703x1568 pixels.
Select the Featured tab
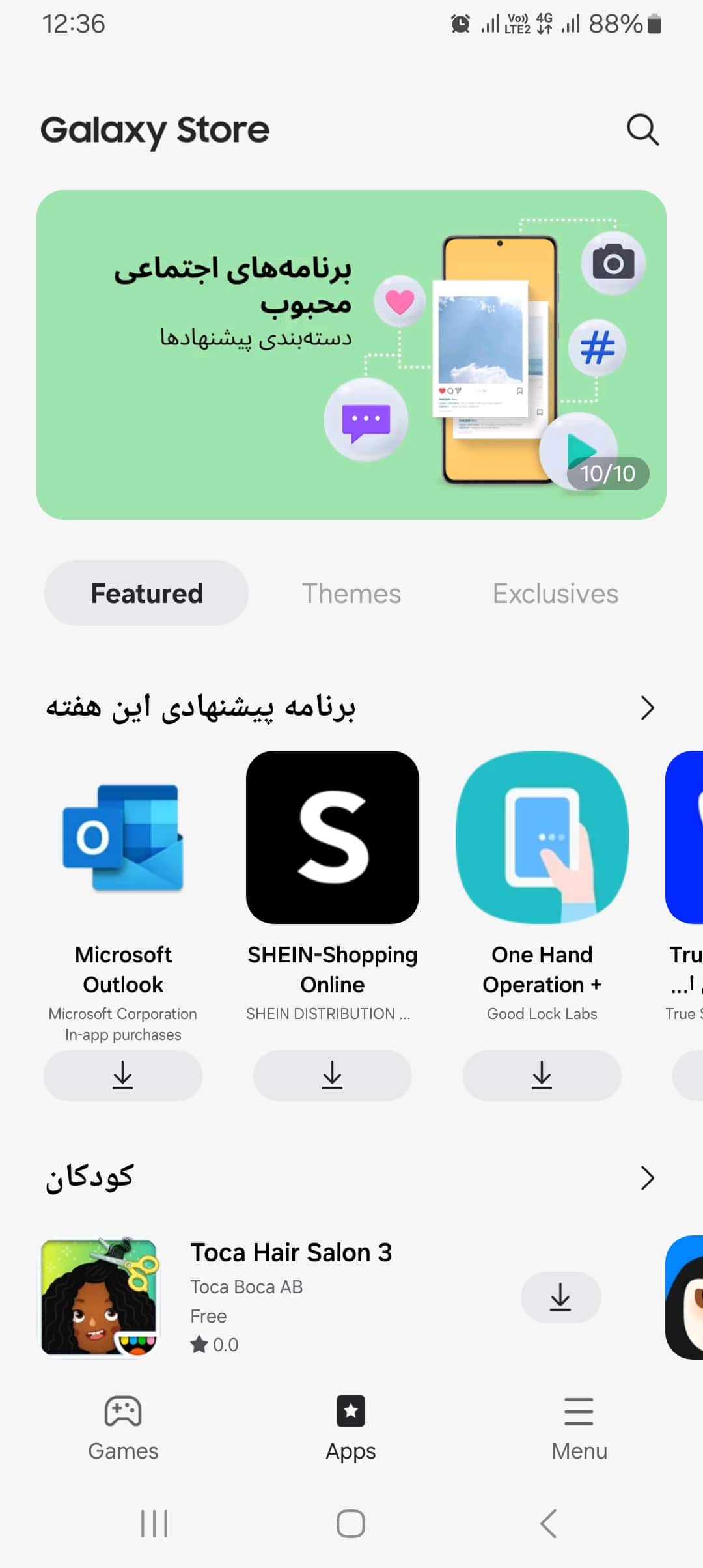tap(146, 593)
